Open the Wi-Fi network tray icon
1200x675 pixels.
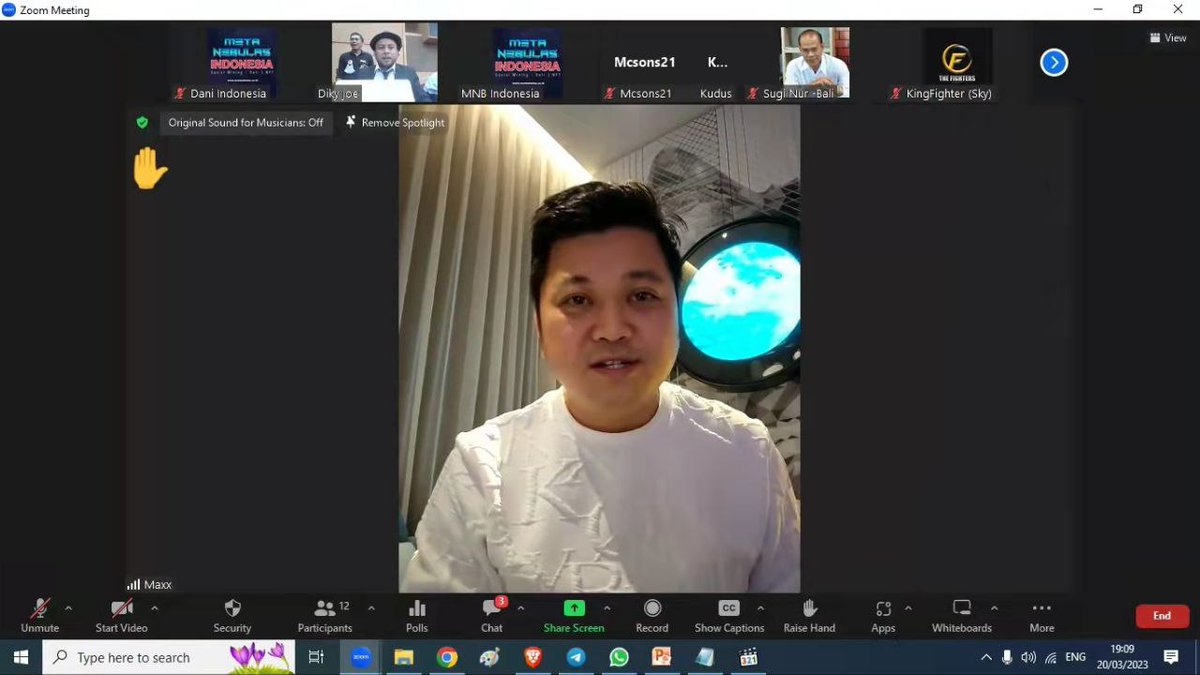click(x=1051, y=657)
